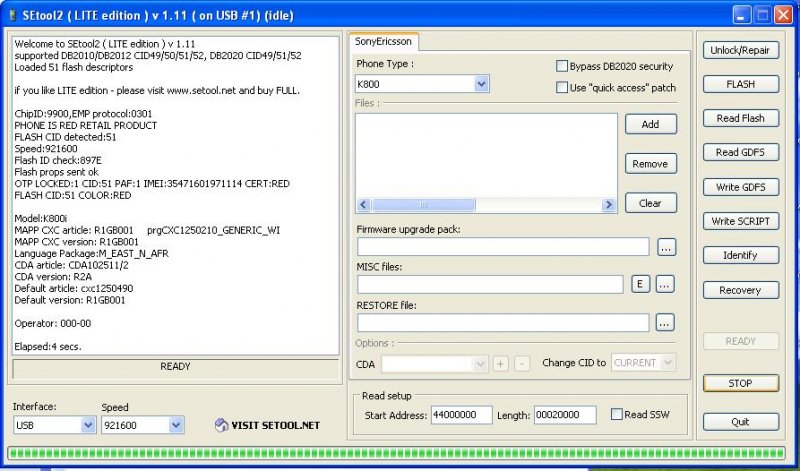Click the CDA plus button
The image size is (800, 471).
click(x=501, y=364)
